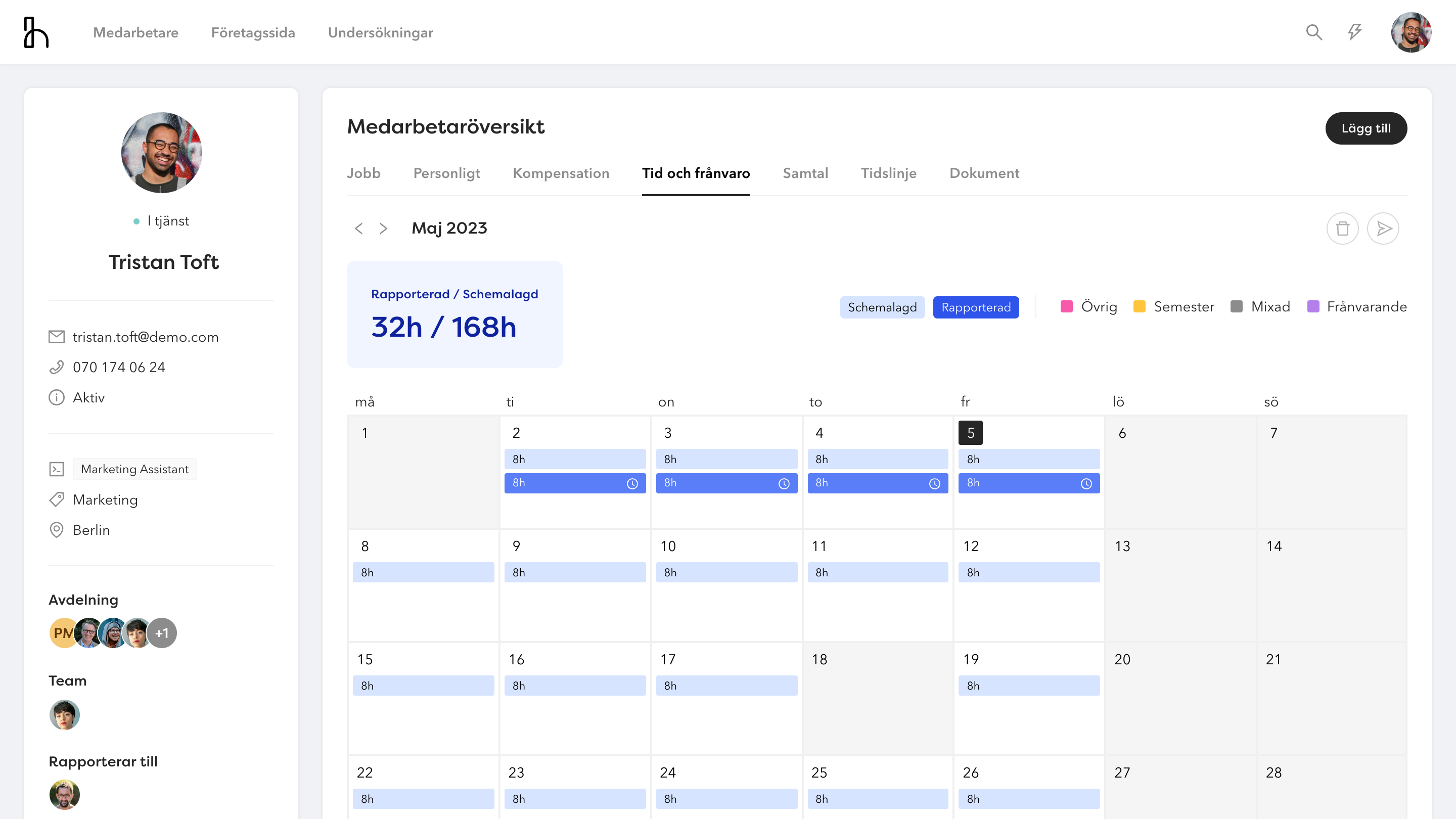Click the Marketing department link
Image resolution: width=1456 pixels, height=819 pixels.
[x=105, y=499]
